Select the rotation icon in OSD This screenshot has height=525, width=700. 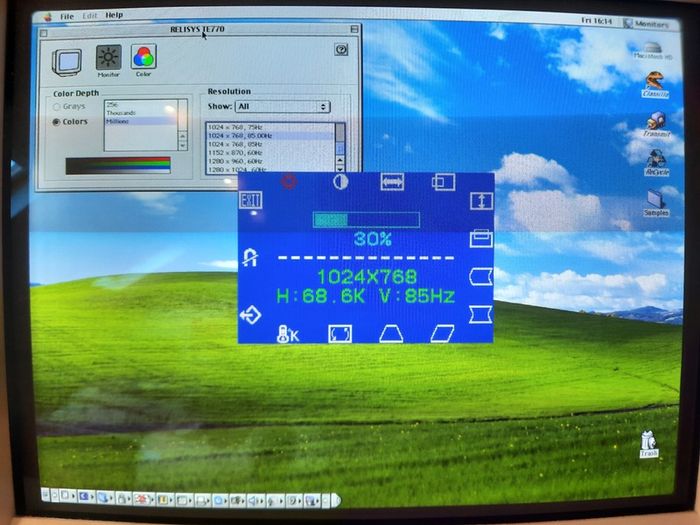340,333
